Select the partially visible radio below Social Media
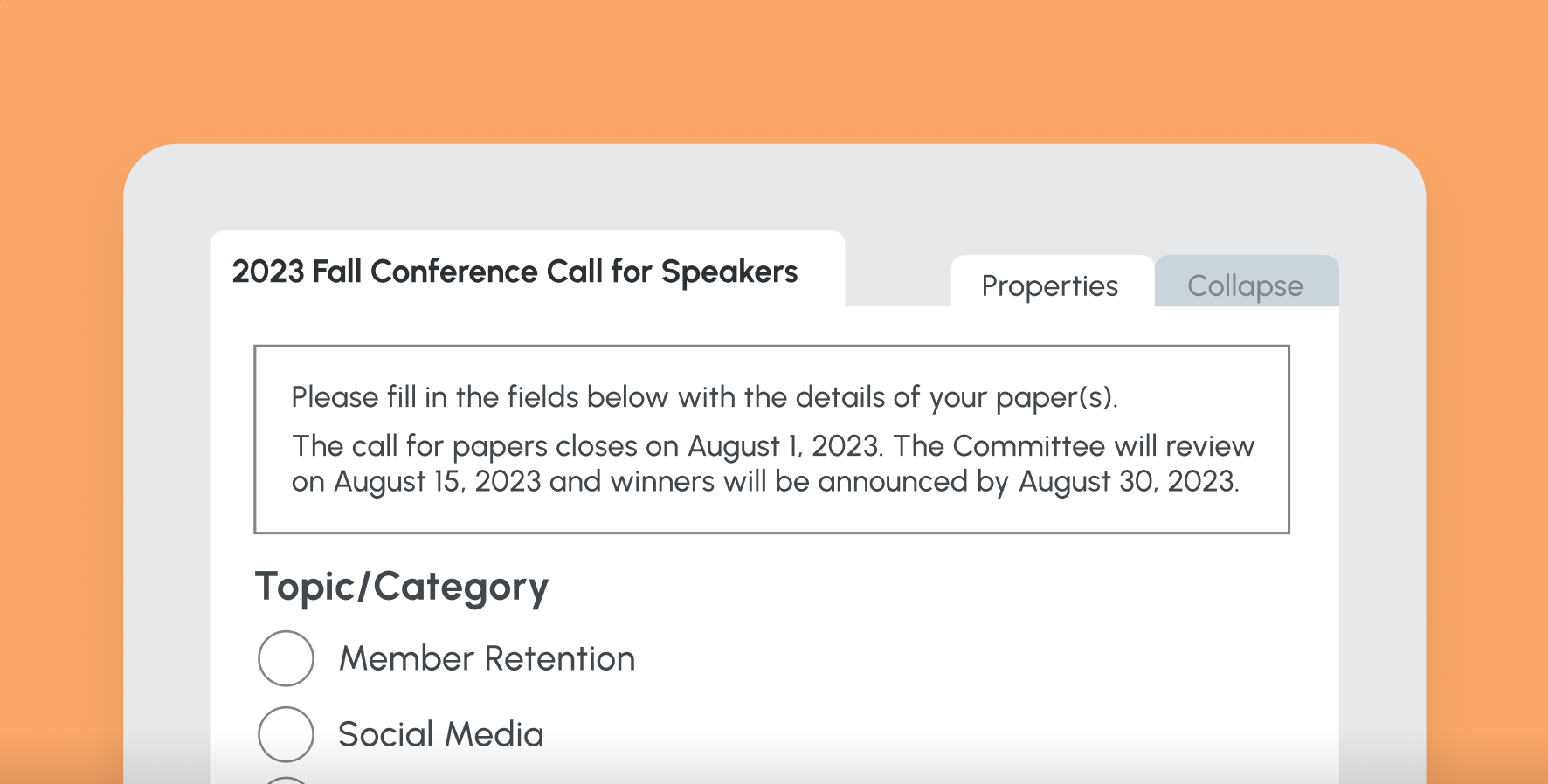1548x784 pixels. (286, 780)
